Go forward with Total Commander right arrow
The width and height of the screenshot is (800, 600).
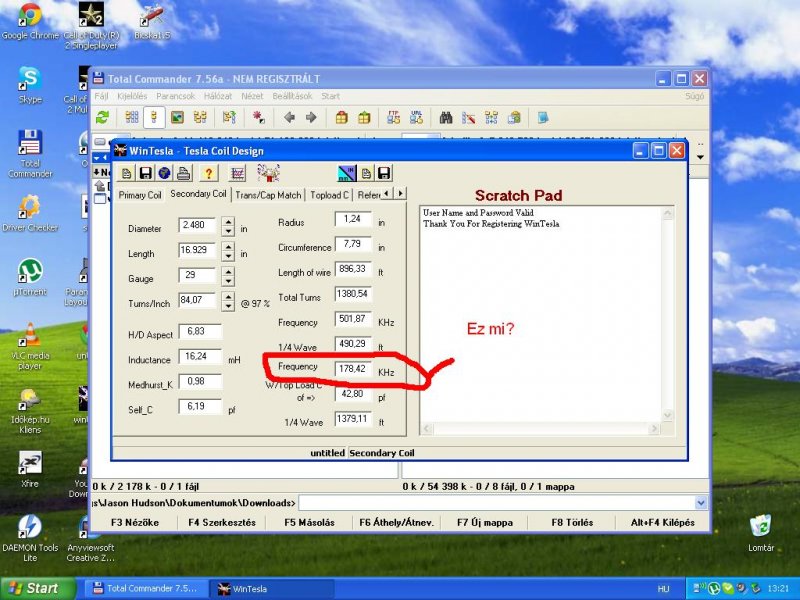point(311,118)
